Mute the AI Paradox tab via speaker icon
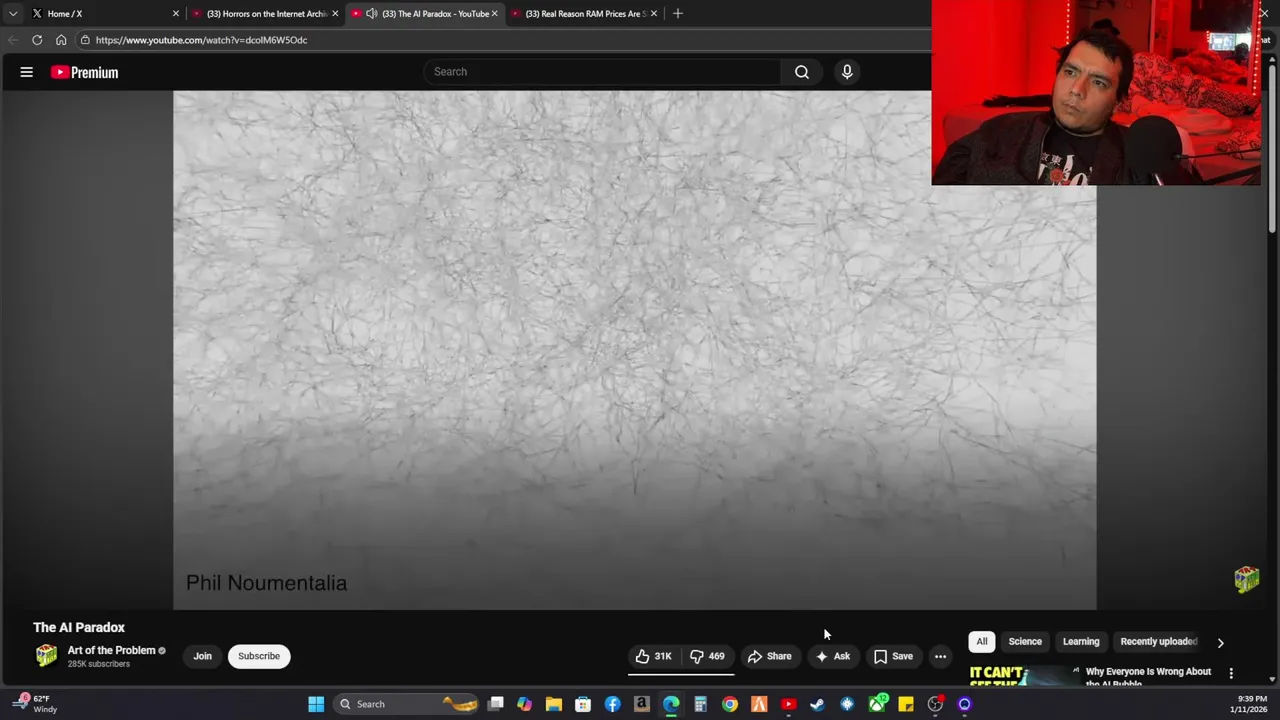 [x=372, y=14]
